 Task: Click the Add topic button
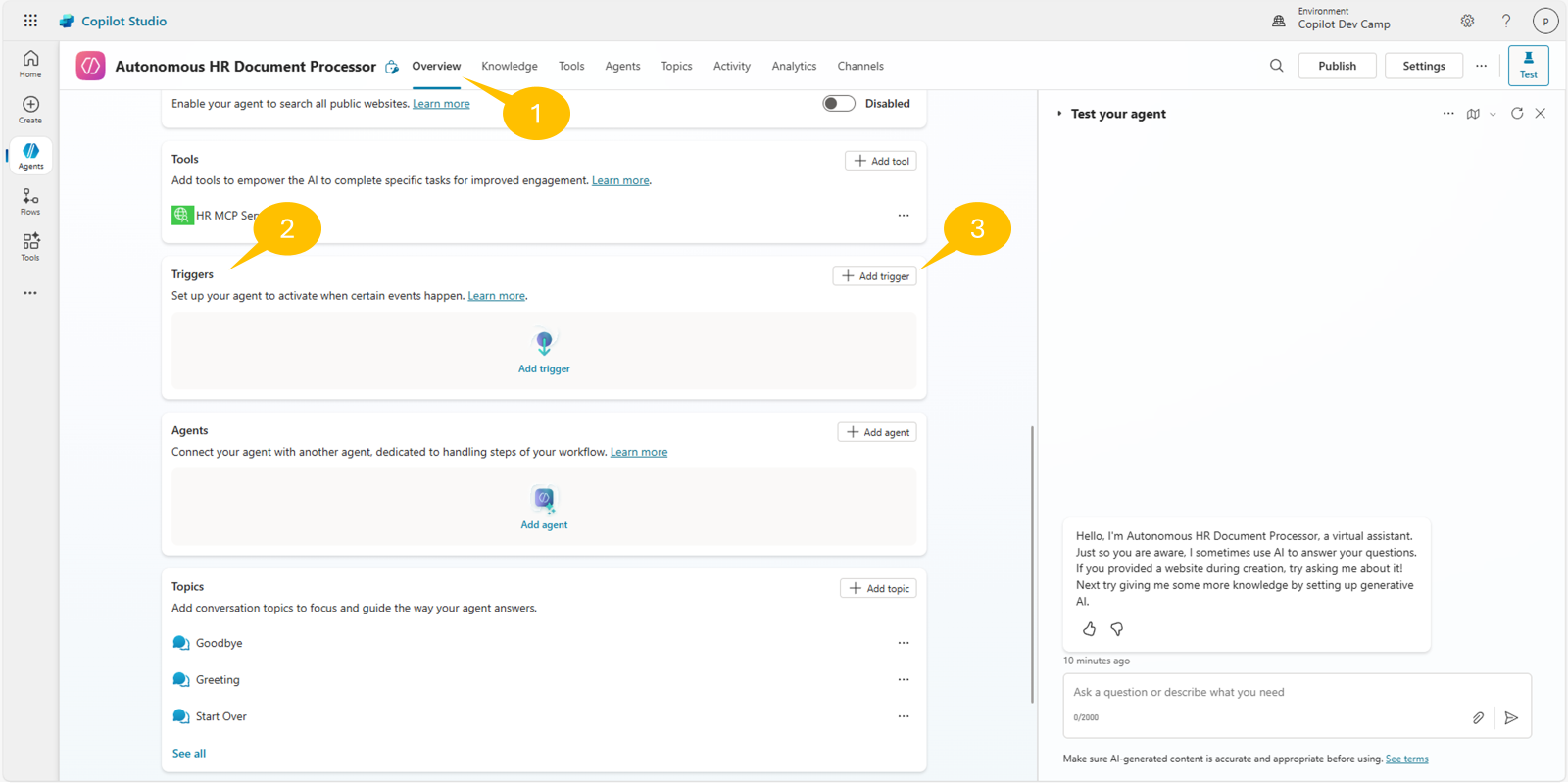(878, 588)
